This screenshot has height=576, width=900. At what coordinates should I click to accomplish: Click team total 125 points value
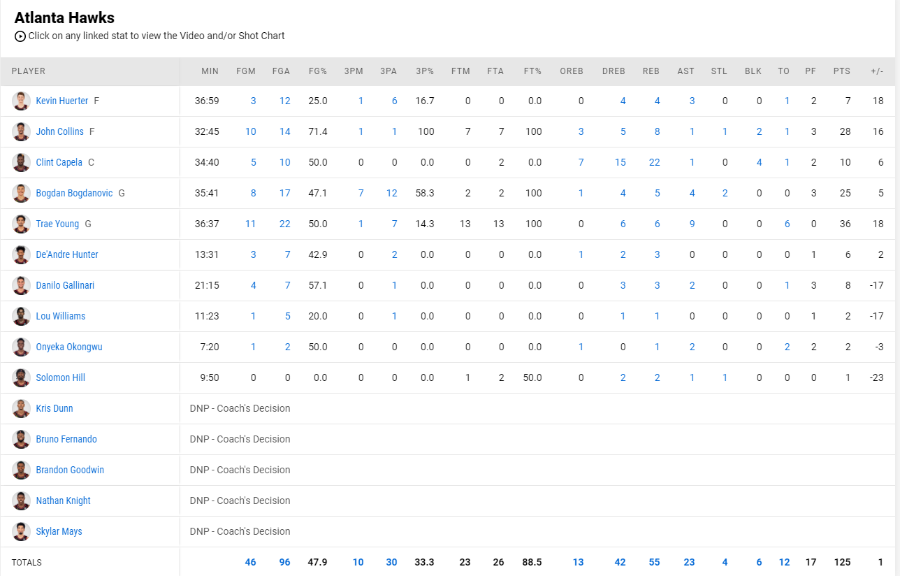click(842, 562)
